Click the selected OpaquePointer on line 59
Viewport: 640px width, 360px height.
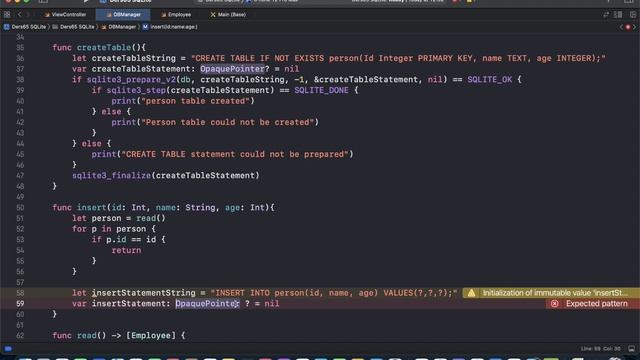[x=207, y=304]
